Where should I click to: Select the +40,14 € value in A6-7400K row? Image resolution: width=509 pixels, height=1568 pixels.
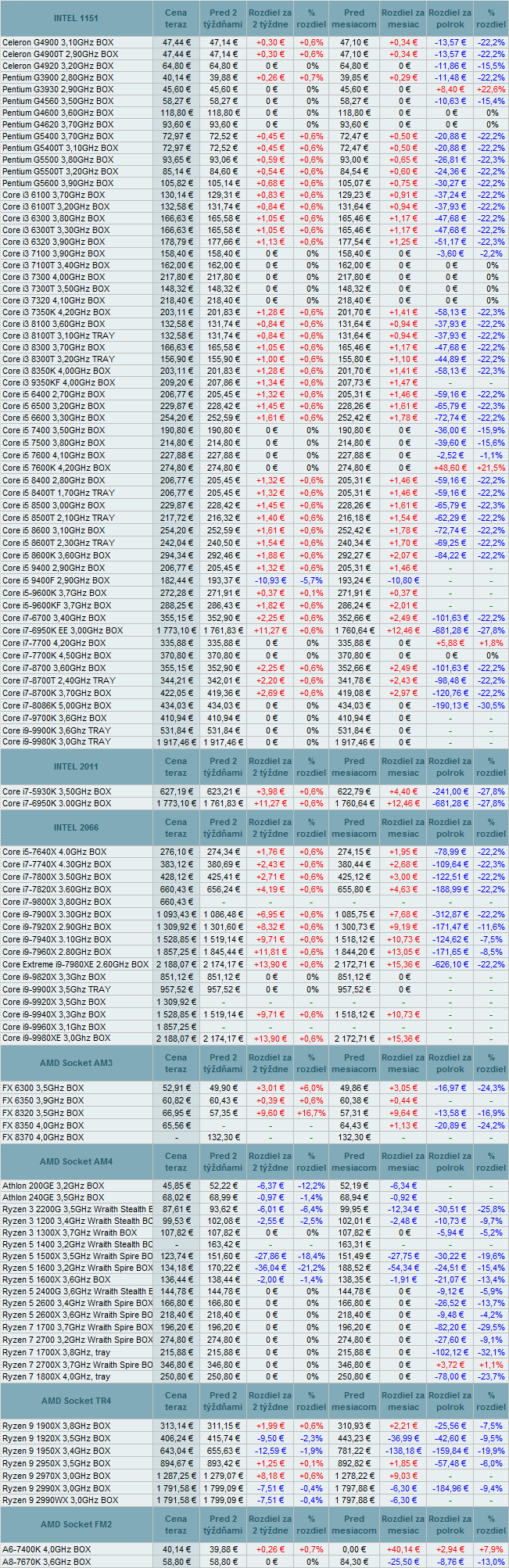(403, 1548)
